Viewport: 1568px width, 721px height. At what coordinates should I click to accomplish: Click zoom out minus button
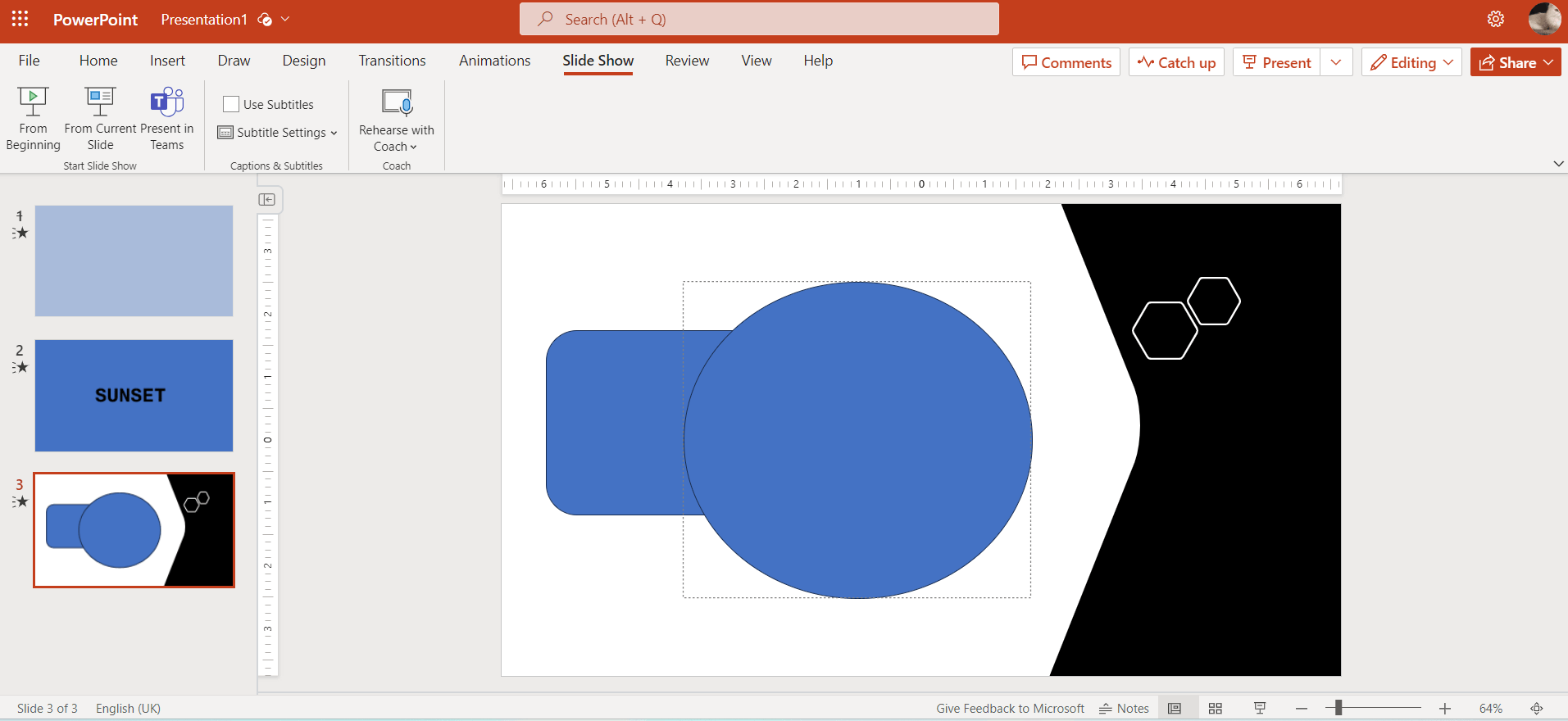click(1302, 708)
